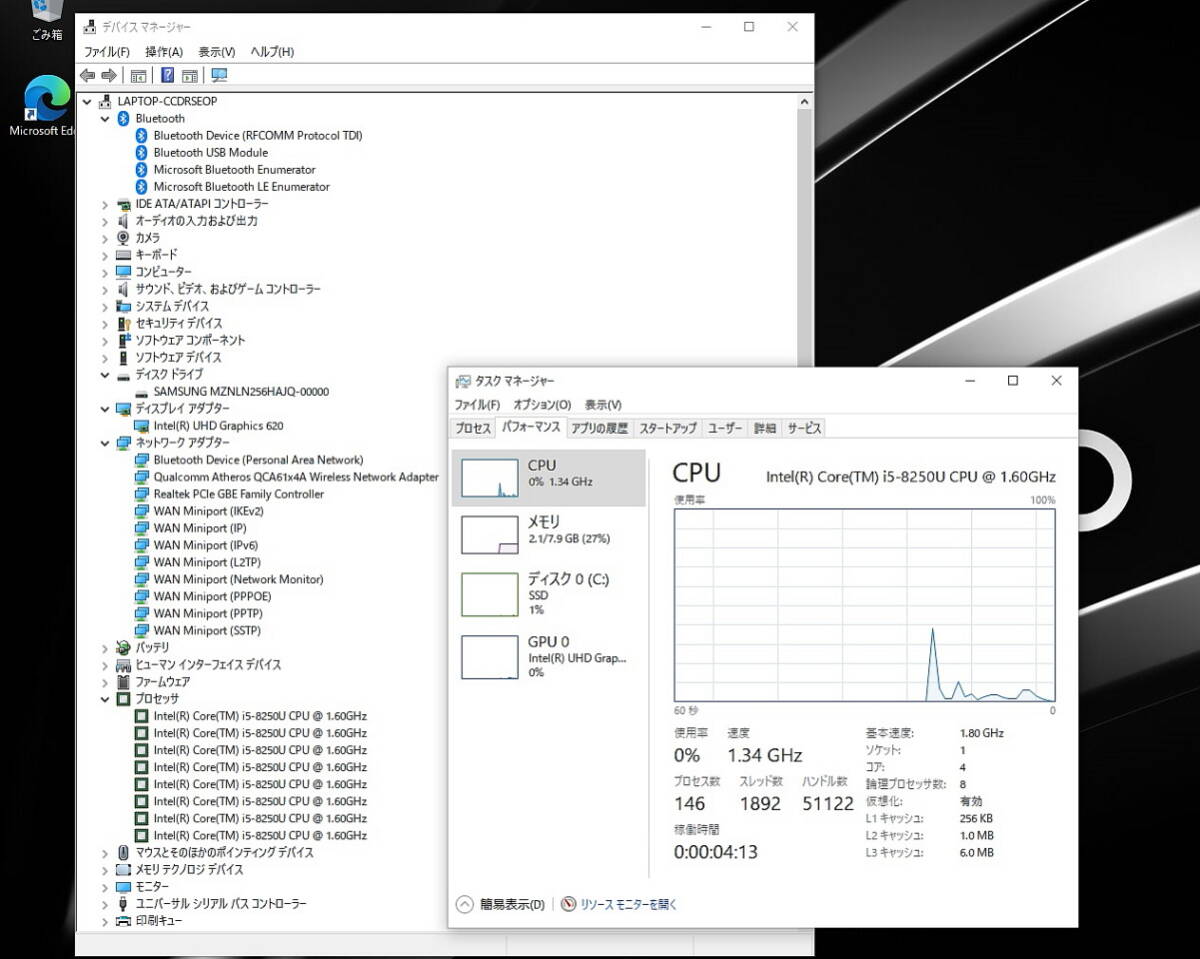Open the 詳細 tab

click(765, 428)
